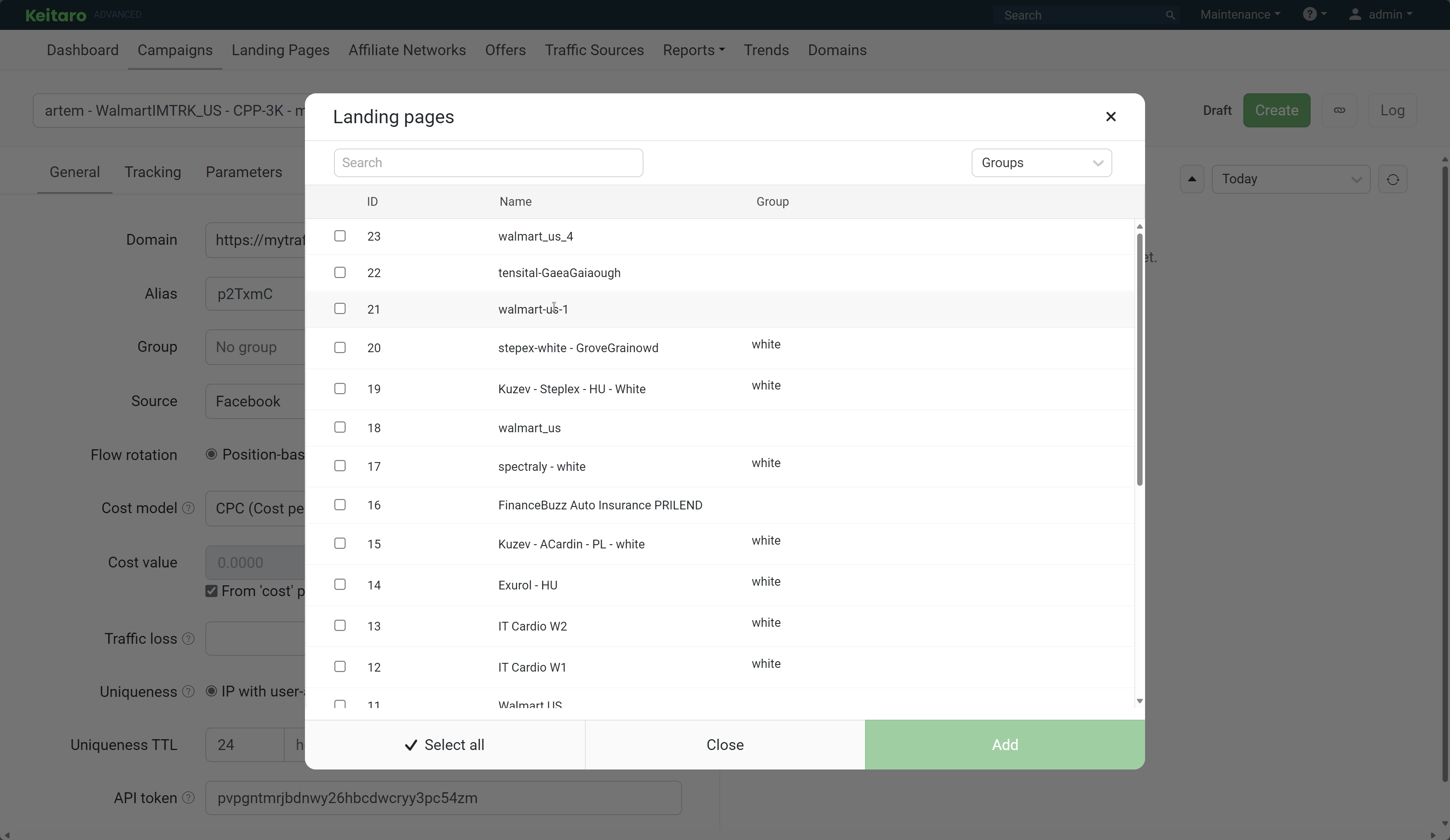Open the Groups filter dropdown
The width and height of the screenshot is (1450, 840).
[x=1041, y=163]
